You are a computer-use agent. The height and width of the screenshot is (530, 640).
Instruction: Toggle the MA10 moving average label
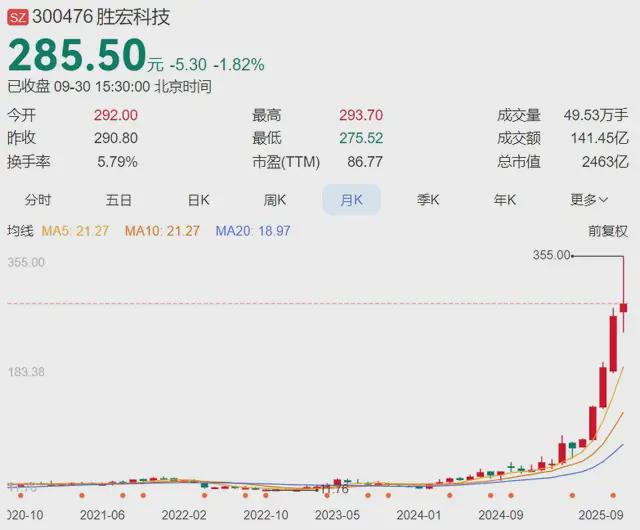(x=162, y=231)
